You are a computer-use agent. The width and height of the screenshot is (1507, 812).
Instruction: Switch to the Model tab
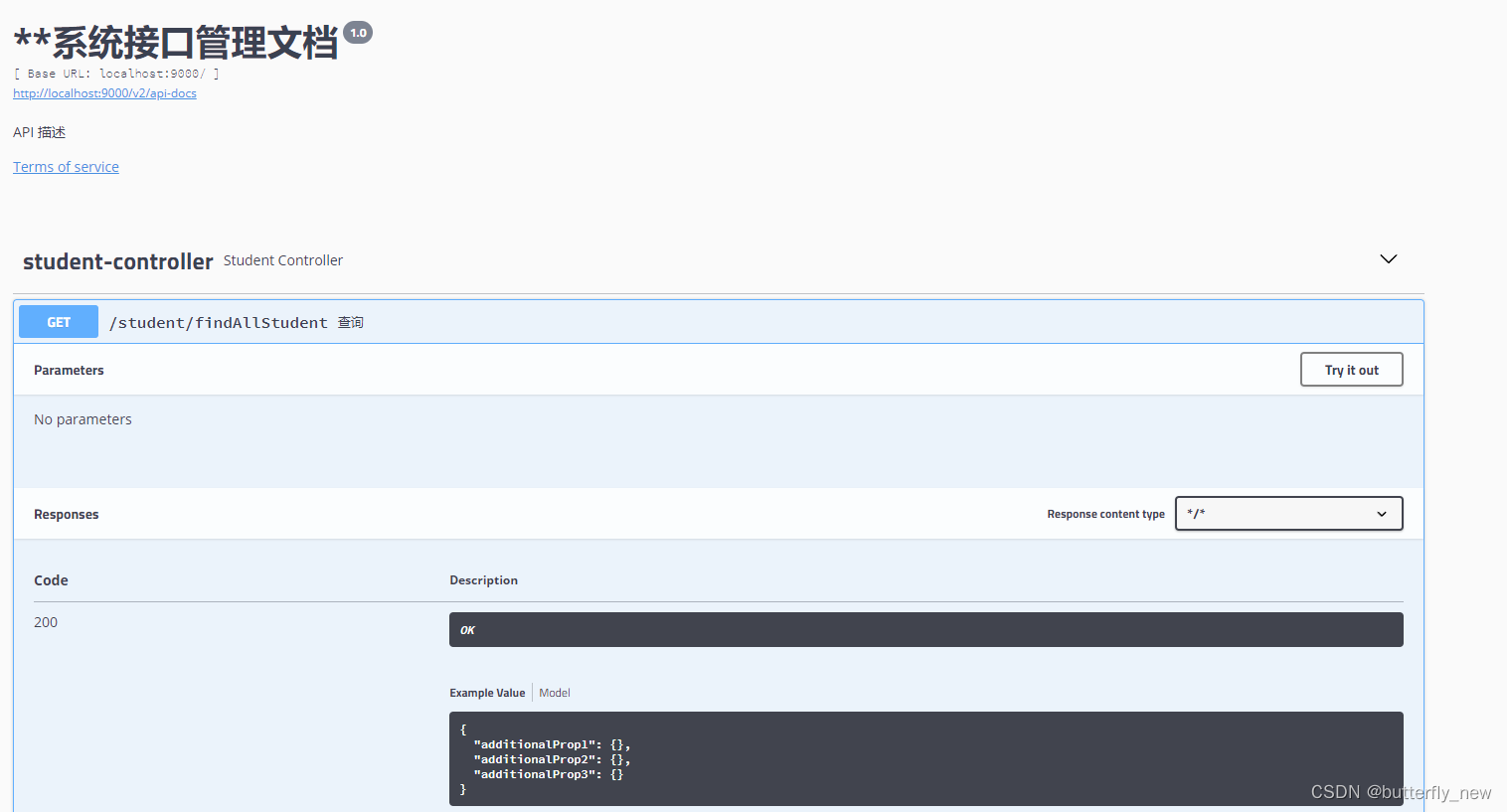tap(555, 693)
